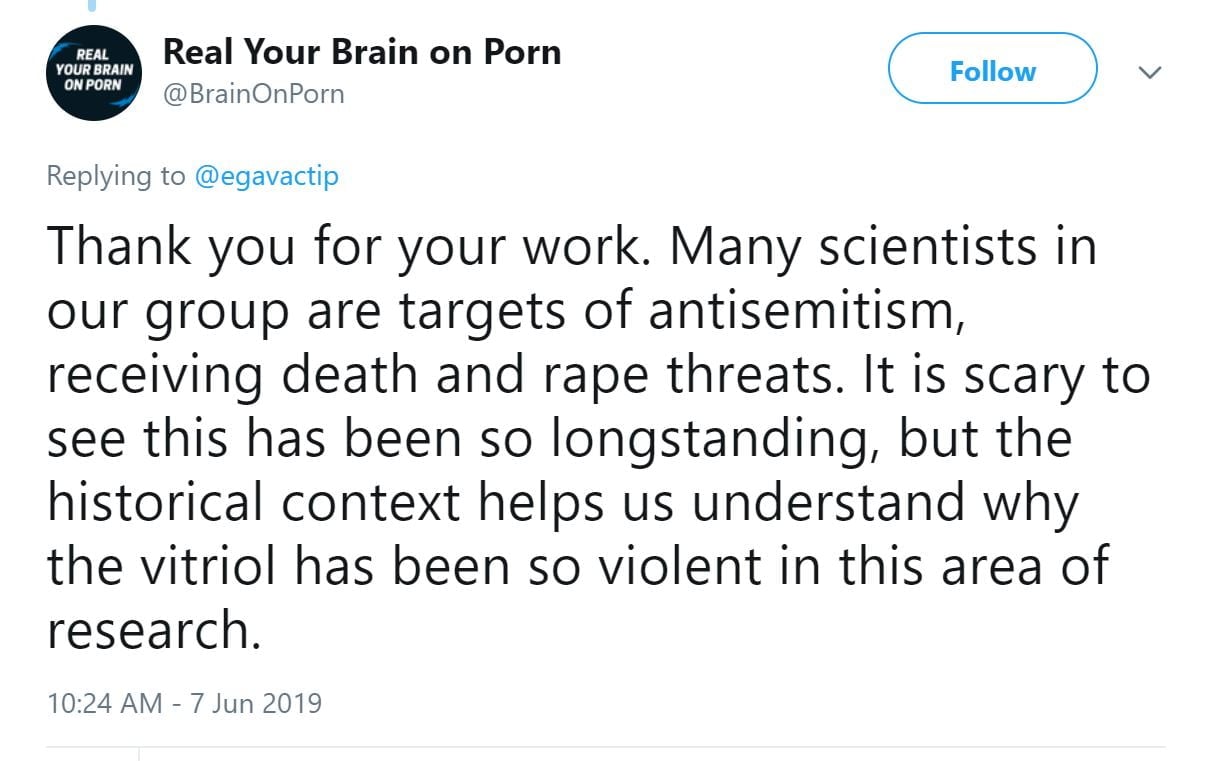1206x761 pixels.
Task: Click the "Replying to" label
Action: [x=115, y=177]
